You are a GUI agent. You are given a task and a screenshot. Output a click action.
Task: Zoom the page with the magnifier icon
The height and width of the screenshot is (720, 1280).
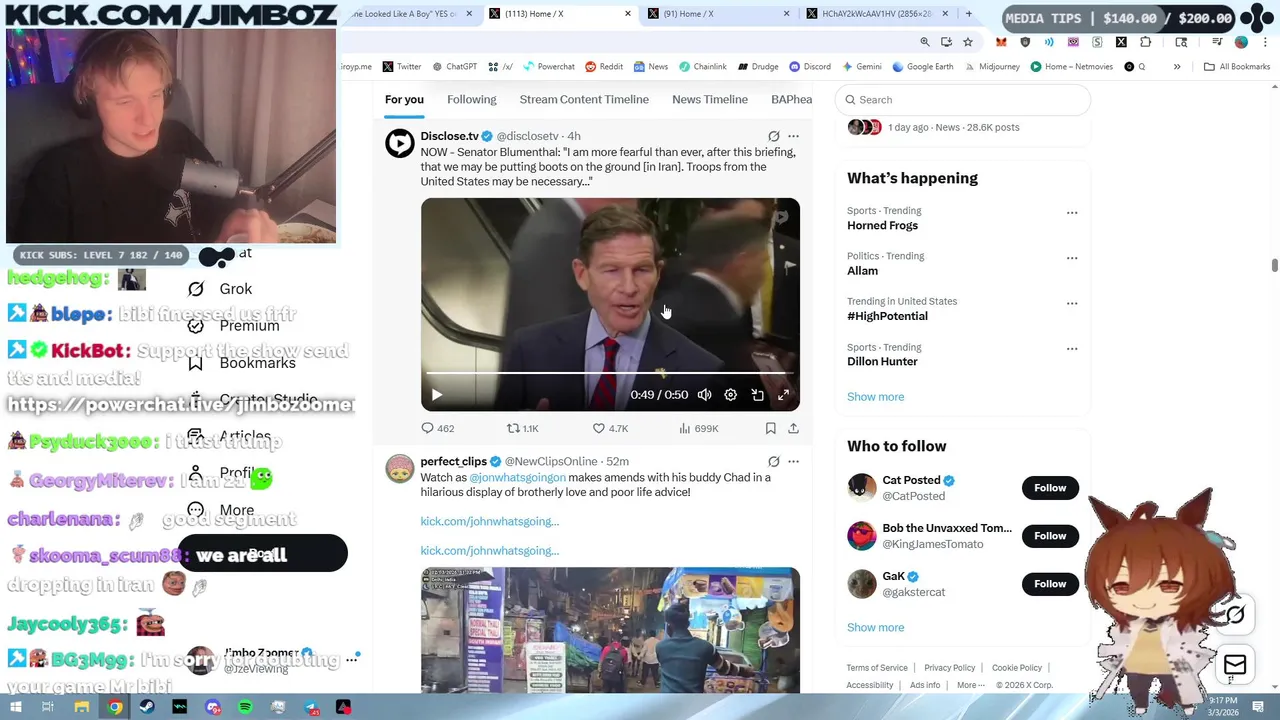tap(925, 42)
